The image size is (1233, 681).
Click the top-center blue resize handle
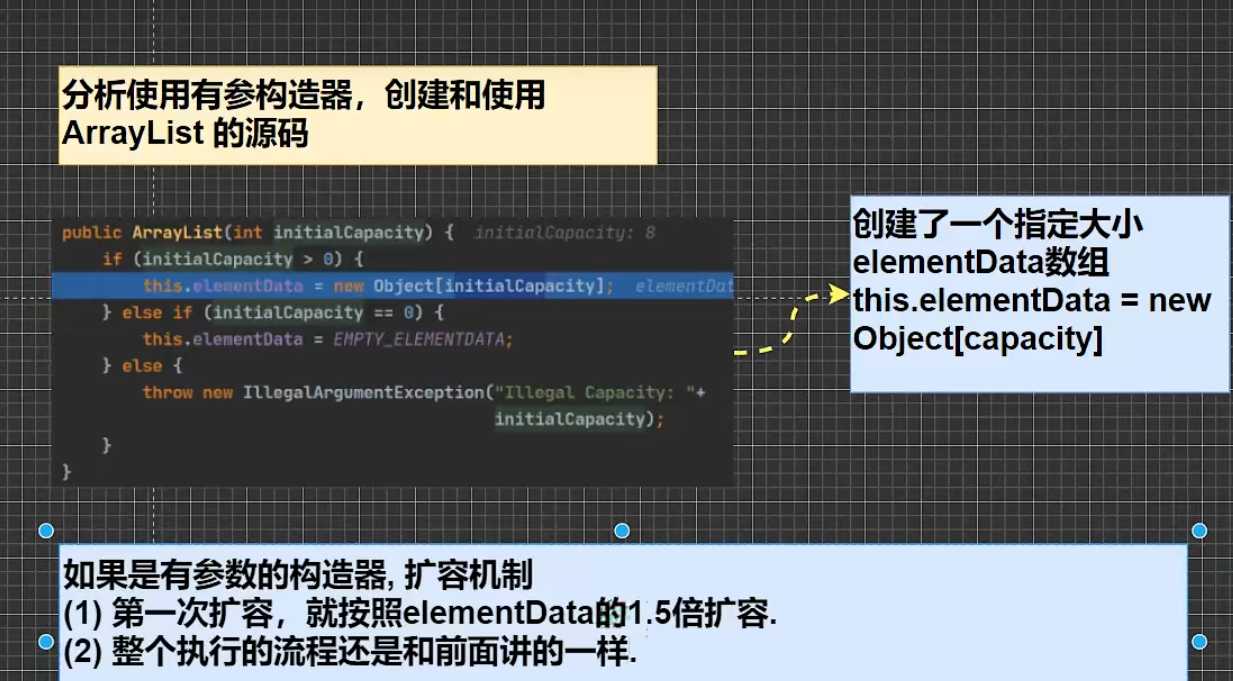click(622, 530)
